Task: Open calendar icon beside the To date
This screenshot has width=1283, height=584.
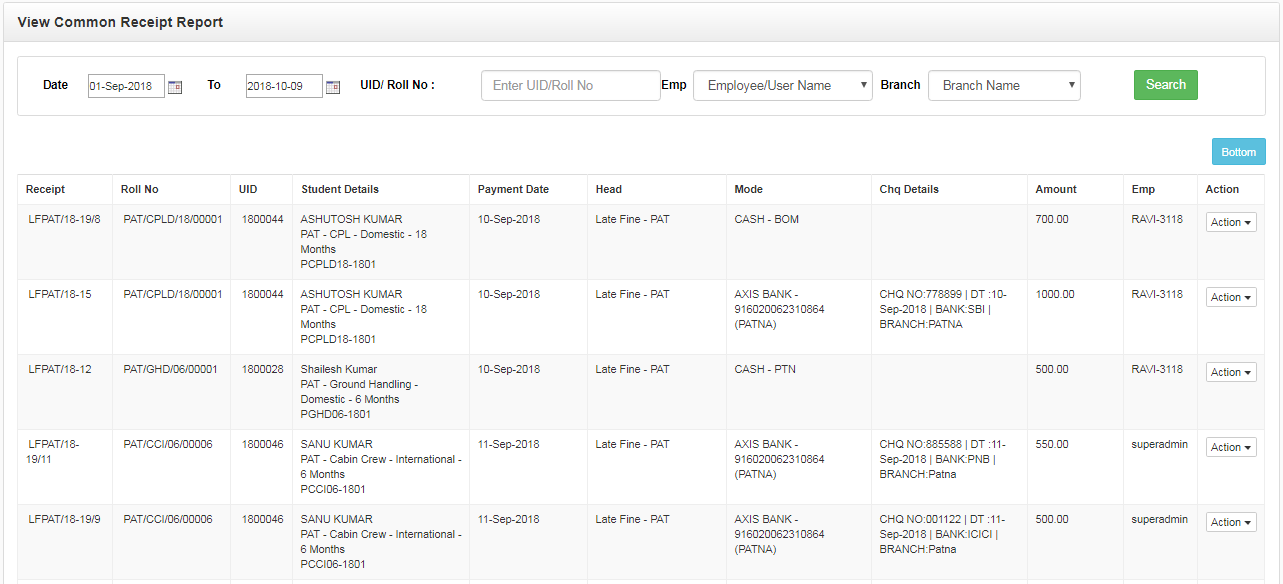Action: 333,87
